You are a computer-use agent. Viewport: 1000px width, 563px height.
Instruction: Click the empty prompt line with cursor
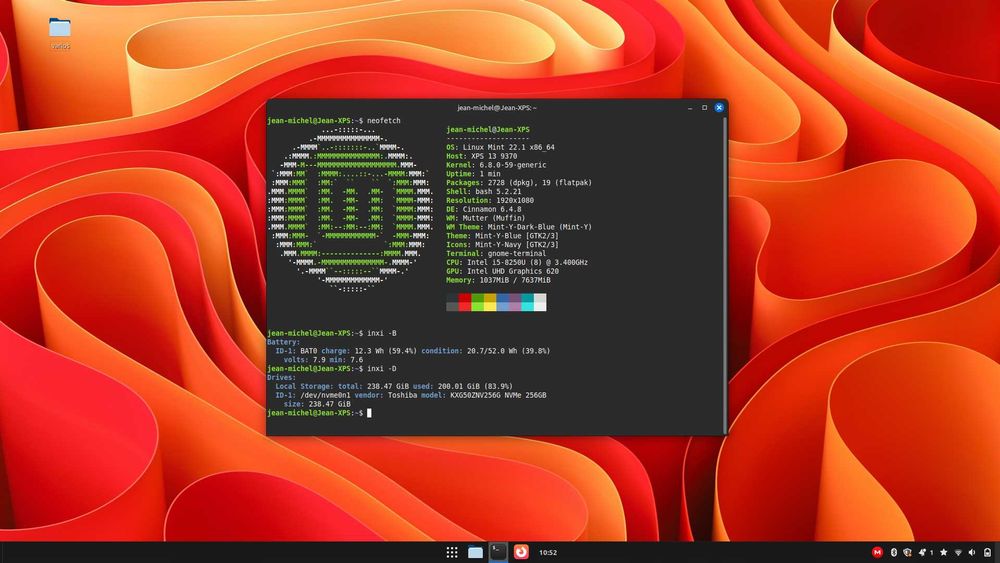[x=320, y=413]
